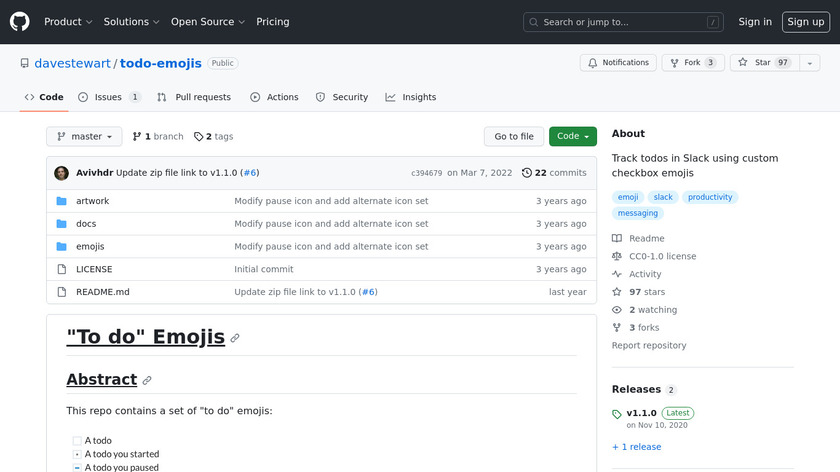The image size is (840, 472).
Task: Open the README.md file
Action: [x=102, y=292]
